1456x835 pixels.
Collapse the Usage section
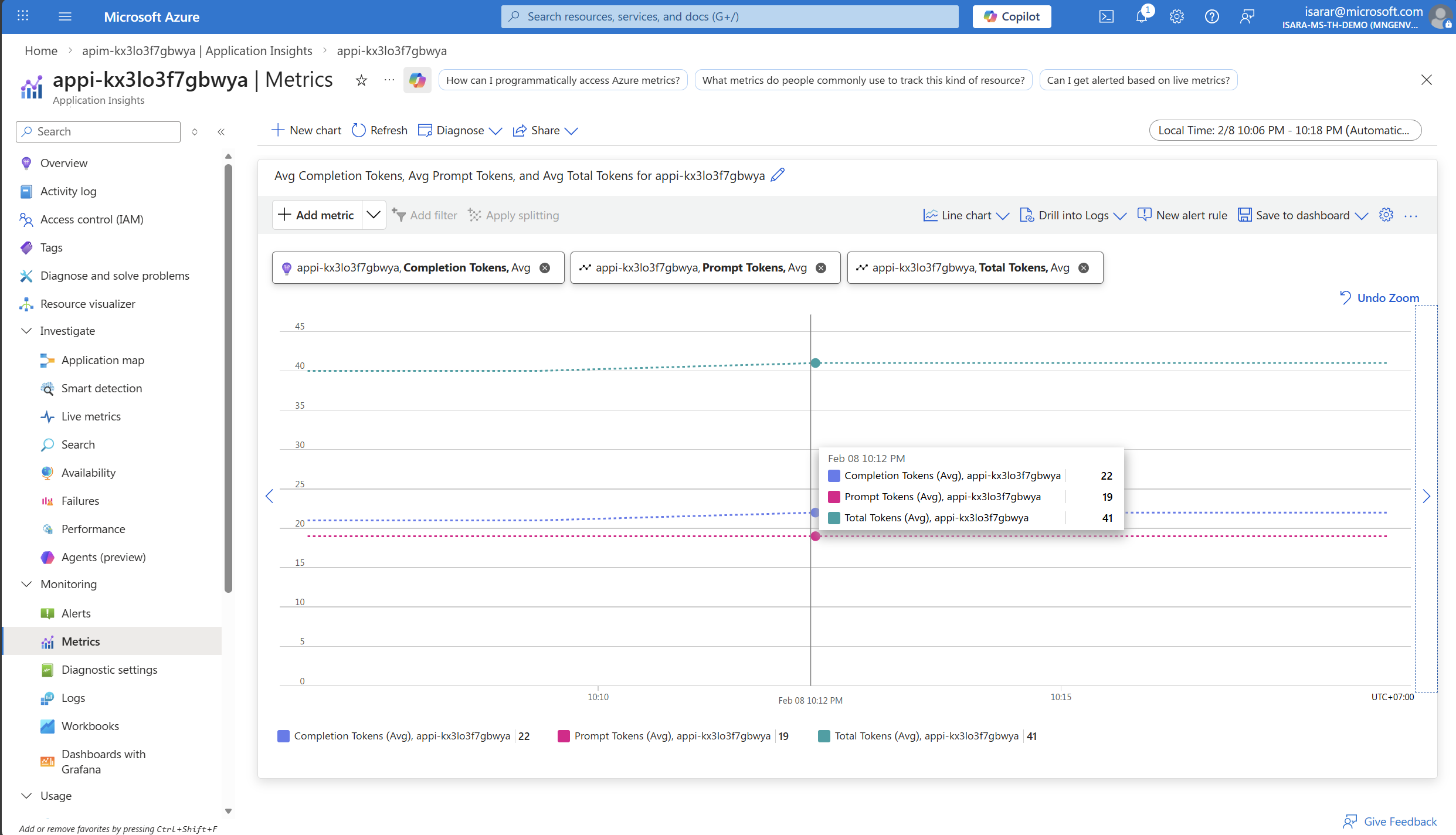click(x=26, y=796)
